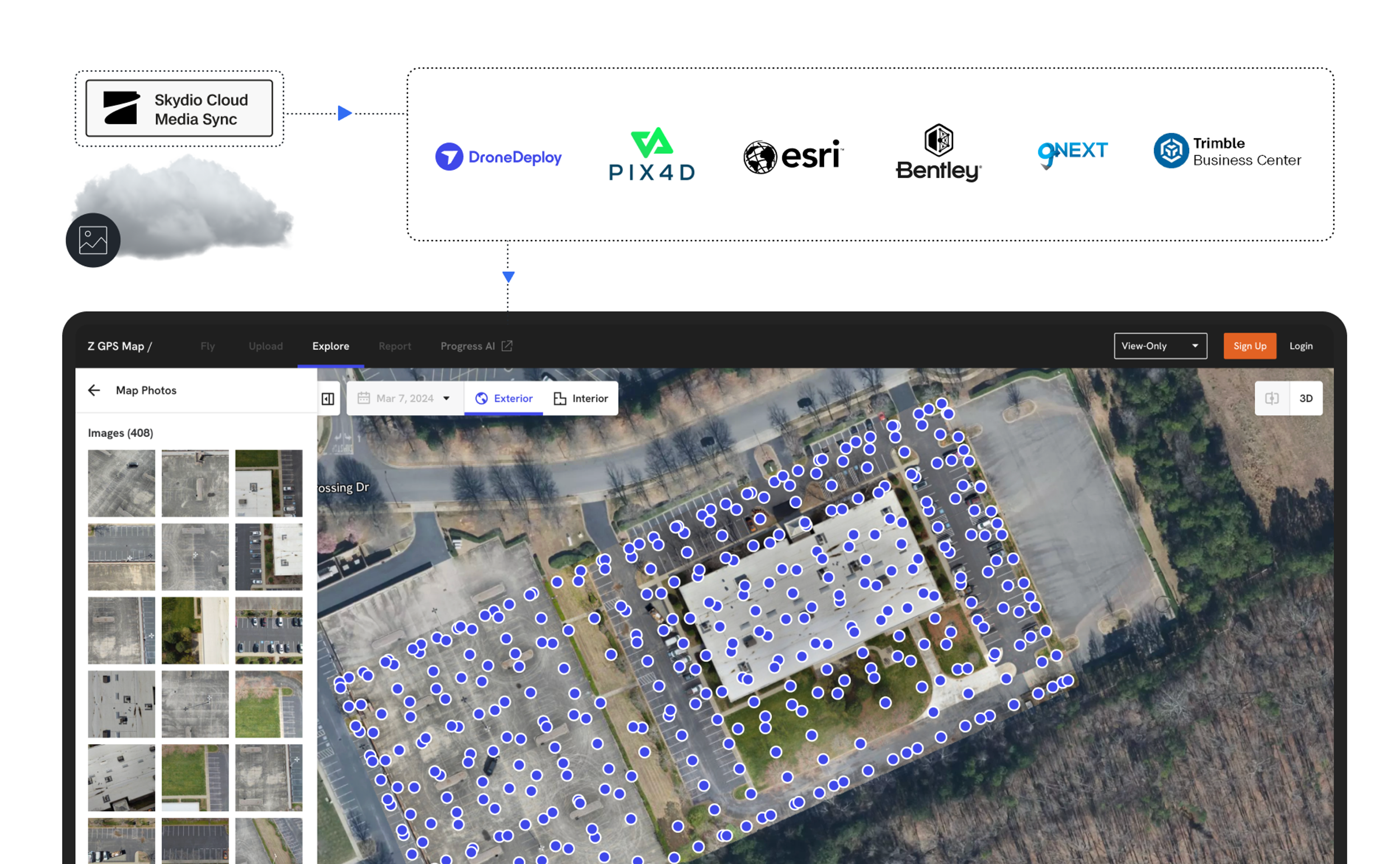Image resolution: width=1400 pixels, height=864 pixels.
Task: Open the Fly tab
Action: [207, 346]
